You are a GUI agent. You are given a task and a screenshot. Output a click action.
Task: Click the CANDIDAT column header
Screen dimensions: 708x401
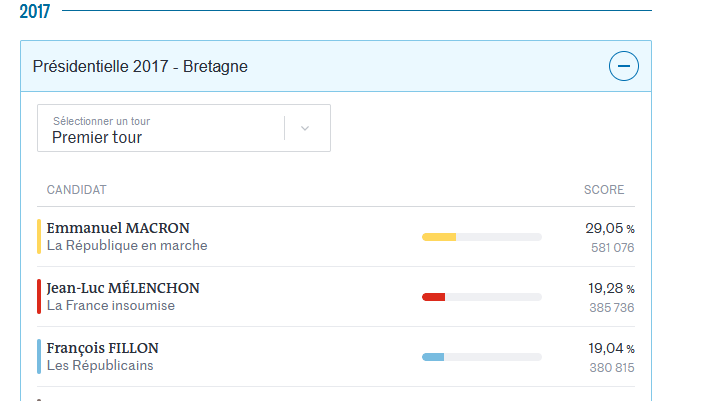(x=77, y=190)
